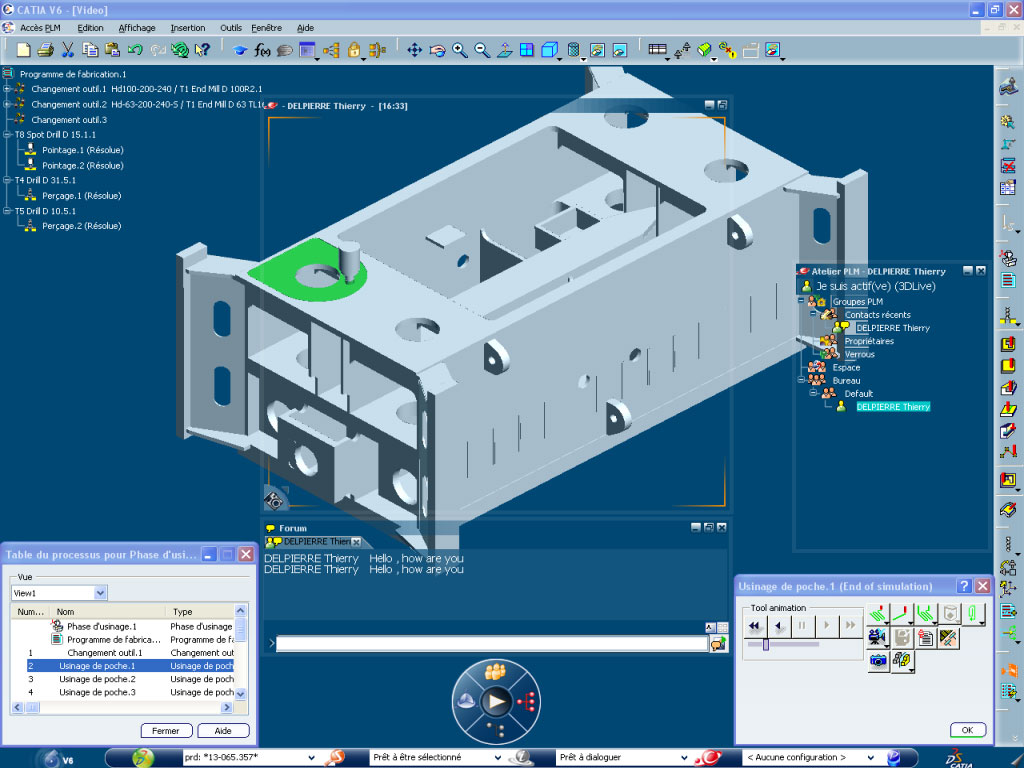Click the Normal View icon
This screenshot has width=1024, height=768.
[504, 50]
